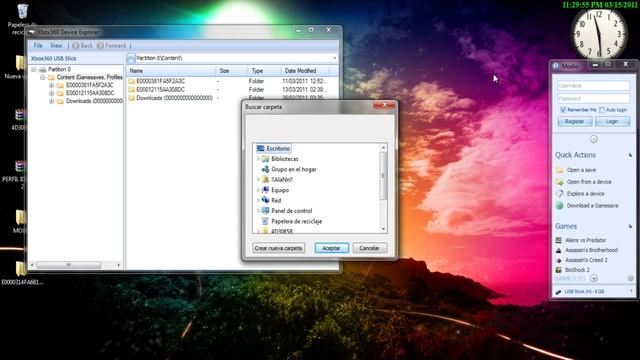Click the Download a Gamesave globe icon

(x=560, y=206)
